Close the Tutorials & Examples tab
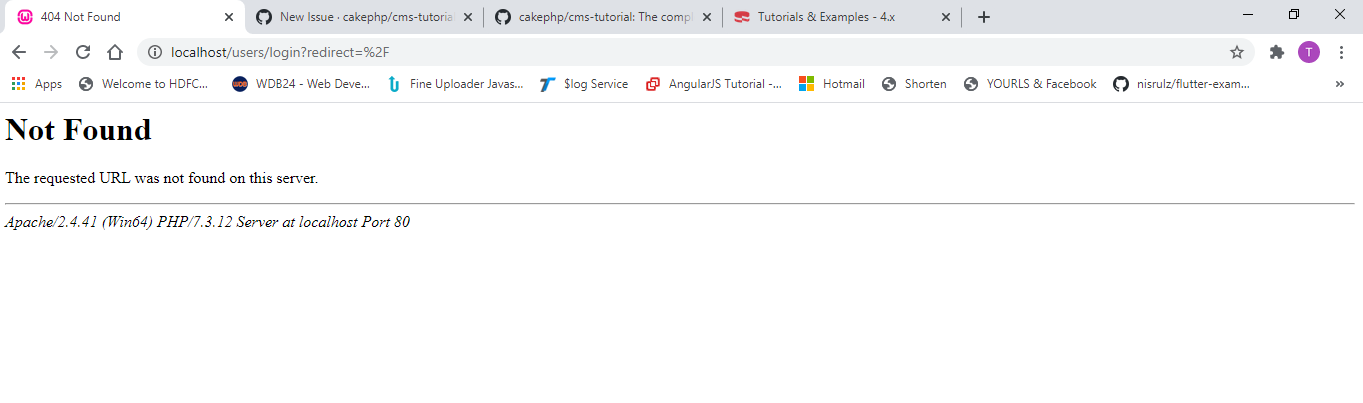Image resolution: width=1363 pixels, height=403 pixels. point(946,17)
